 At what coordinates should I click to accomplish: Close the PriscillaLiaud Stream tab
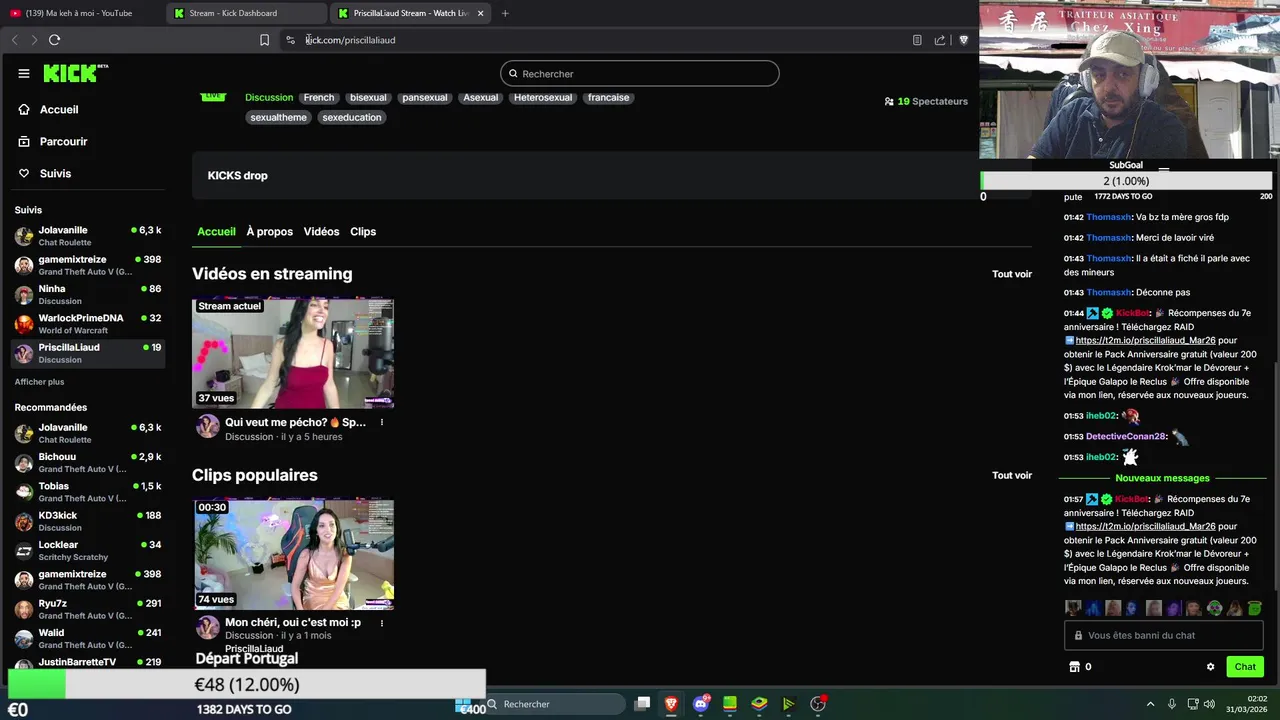pyautogui.click(x=481, y=13)
